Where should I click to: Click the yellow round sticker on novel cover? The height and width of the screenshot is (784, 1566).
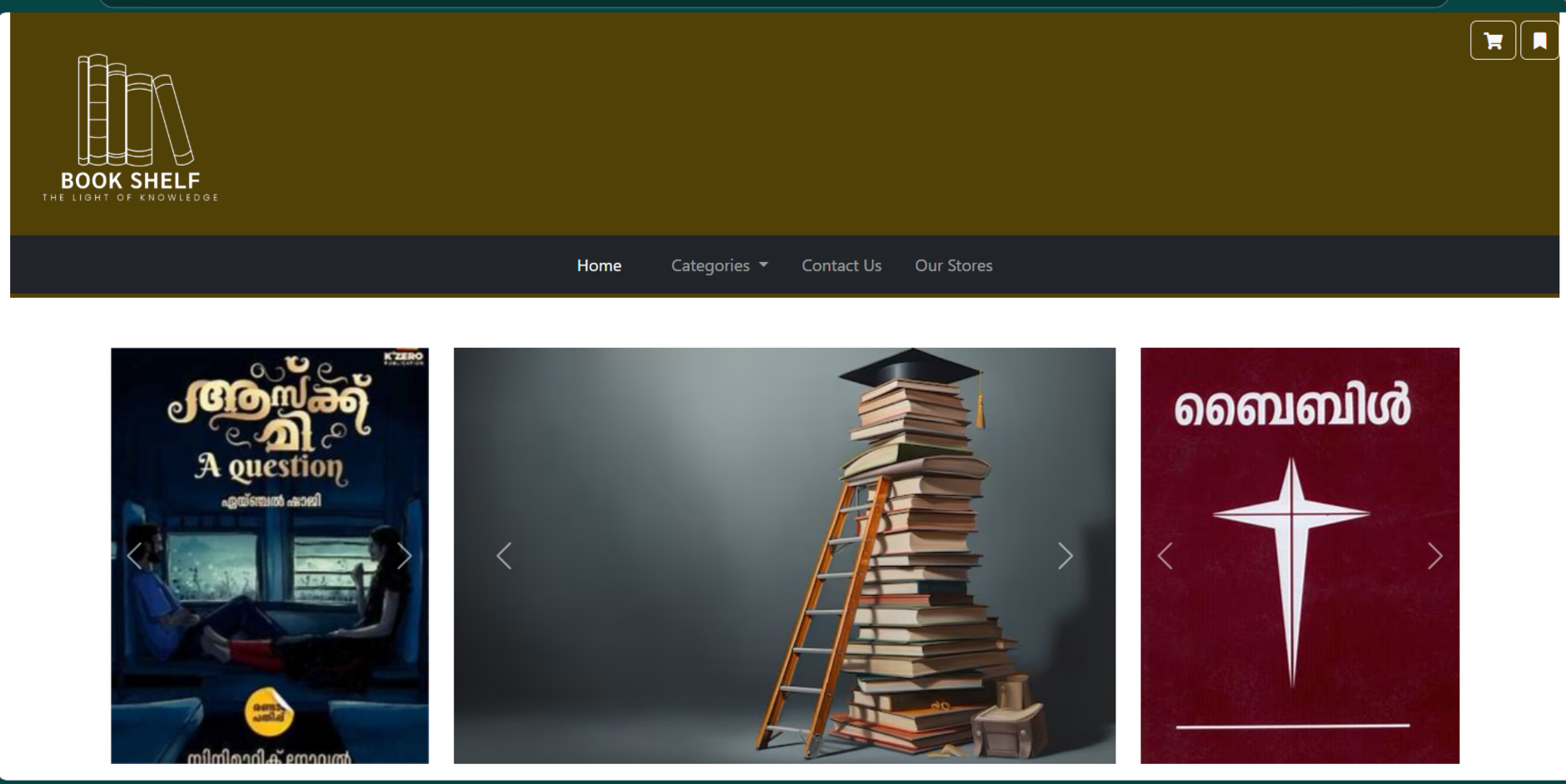[269, 712]
